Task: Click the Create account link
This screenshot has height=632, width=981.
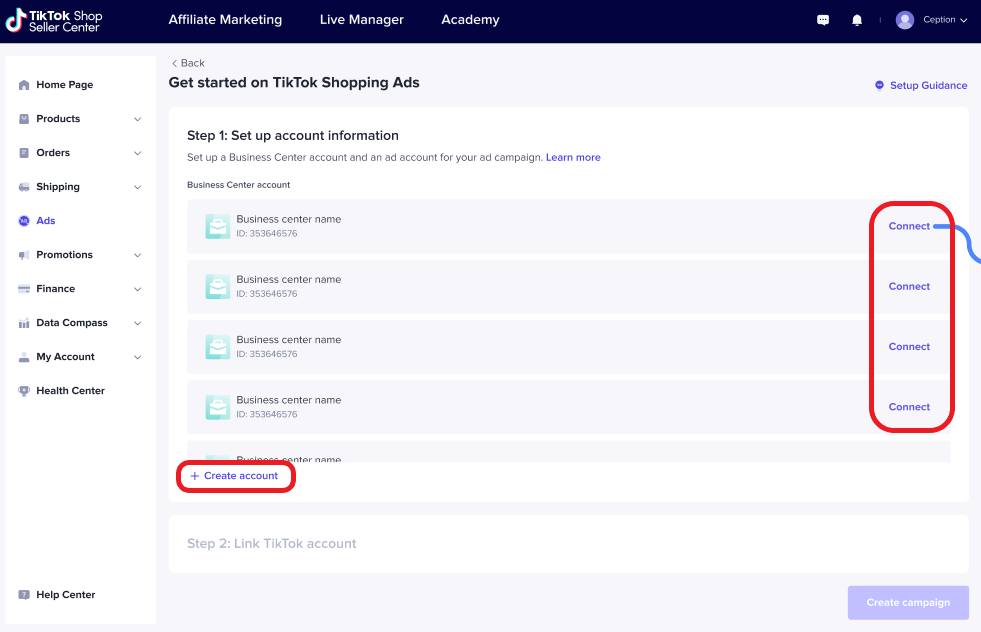Action: tap(235, 476)
